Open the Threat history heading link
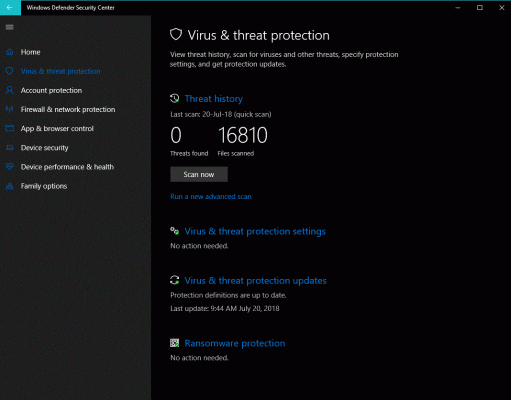The width and height of the screenshot is (511, 400). pos(214,99)
